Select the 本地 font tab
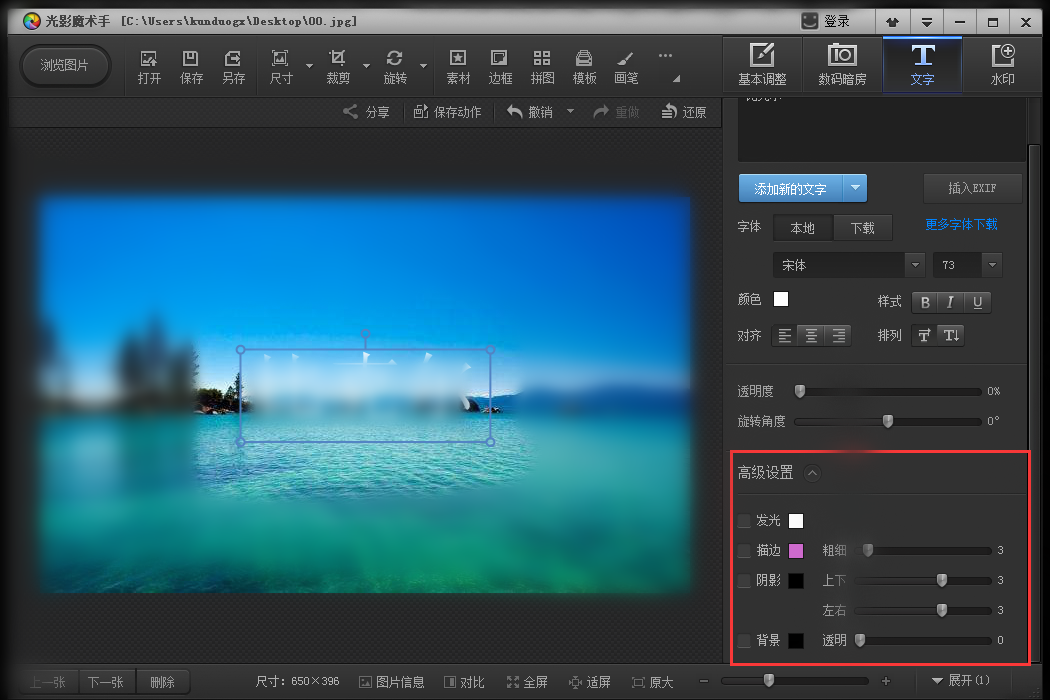1050x700 pixels. (x=803, y=228)
